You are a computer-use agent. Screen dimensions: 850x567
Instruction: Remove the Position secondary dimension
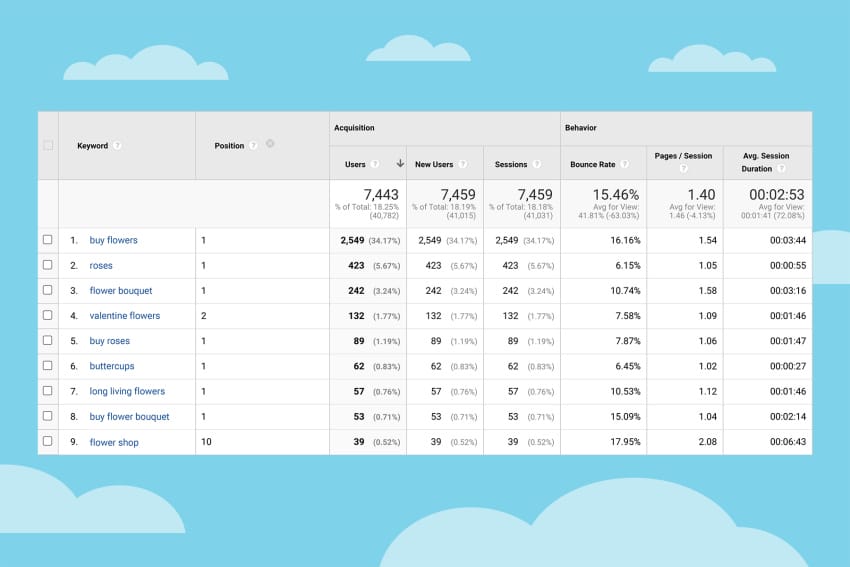(x=270, y=144)
